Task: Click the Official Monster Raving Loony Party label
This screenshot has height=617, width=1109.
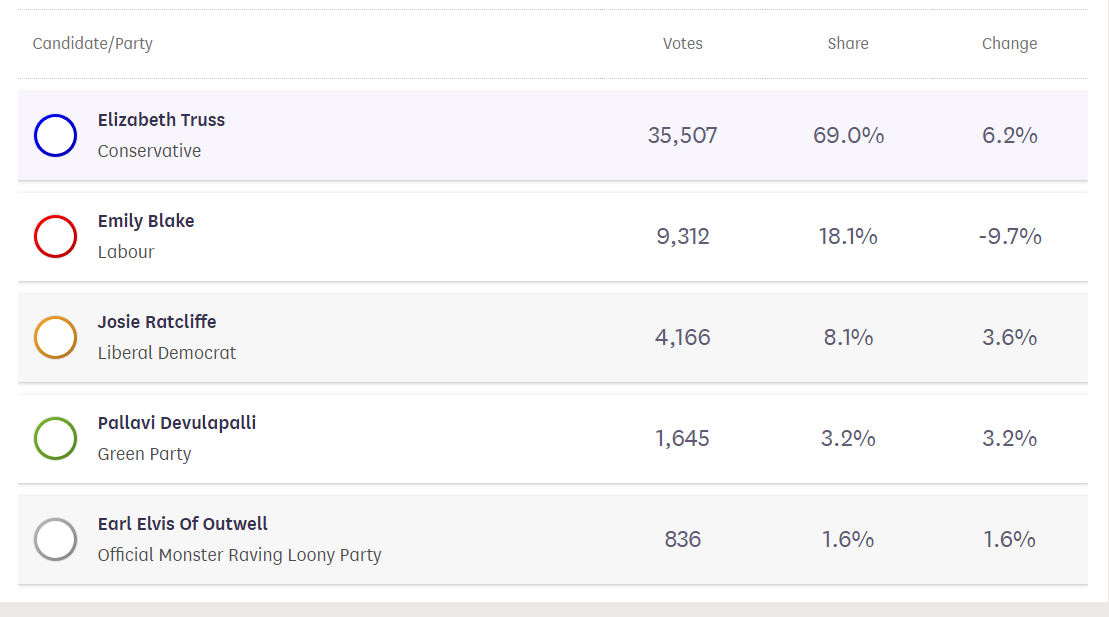Action: point(239,555)
